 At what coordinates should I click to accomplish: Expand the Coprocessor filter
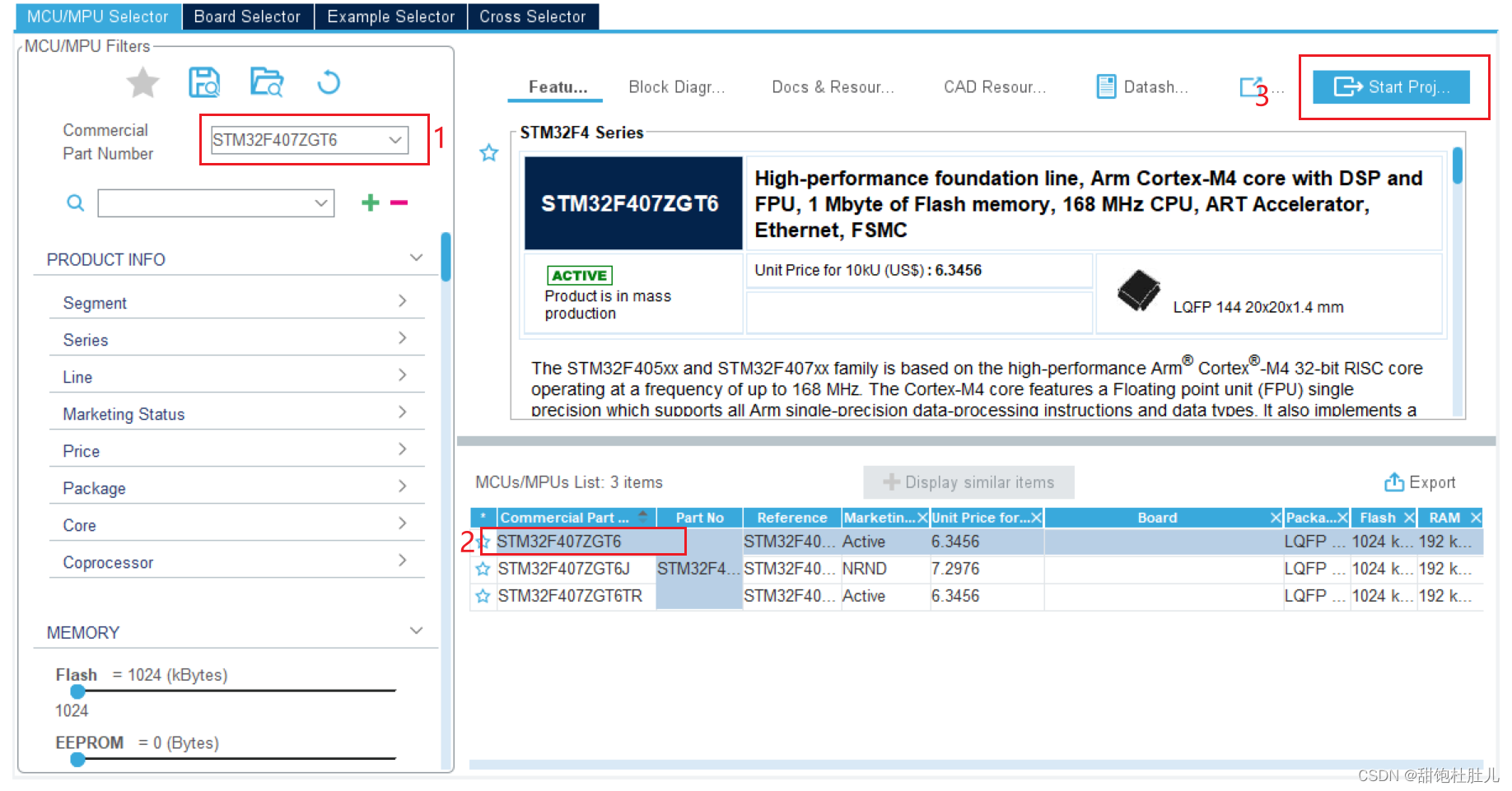402,561
